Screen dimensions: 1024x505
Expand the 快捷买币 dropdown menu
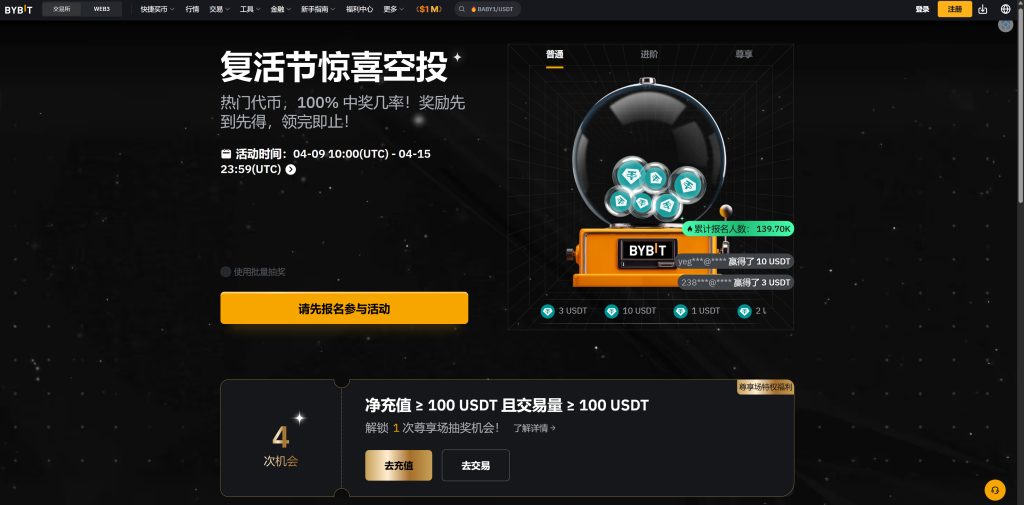(x=157, y=9)
